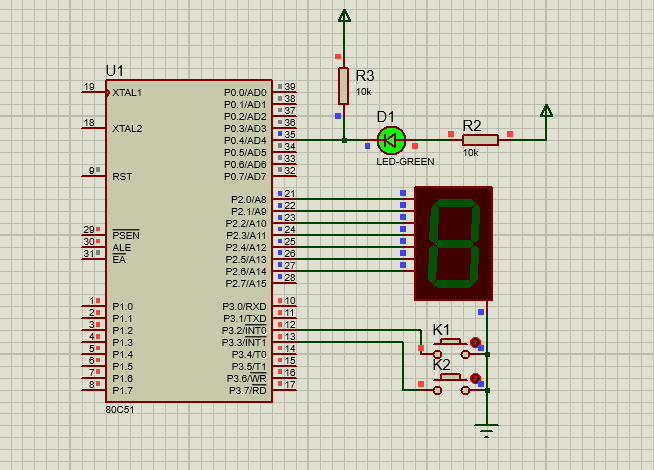Click the P1.7 pin label
Screen dimensions: 654x470
pyautogui.click(x=123, y=391)
